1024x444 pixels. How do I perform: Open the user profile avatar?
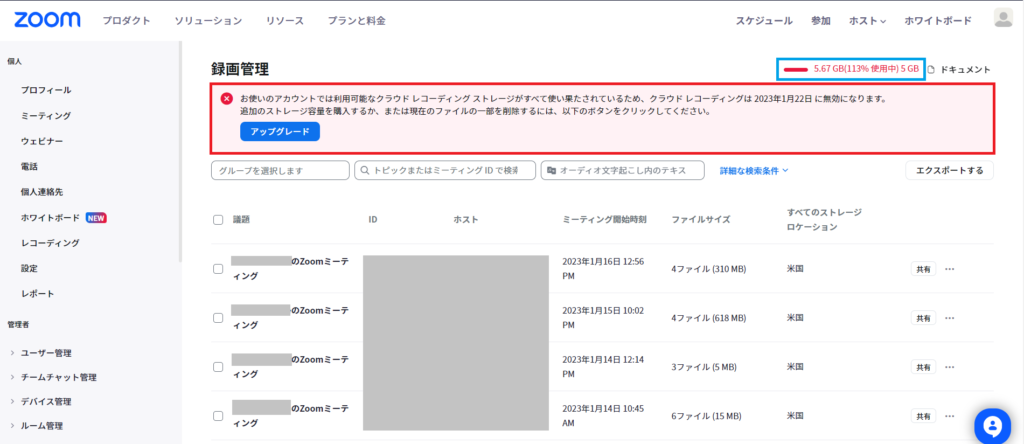pos(1002,19)
